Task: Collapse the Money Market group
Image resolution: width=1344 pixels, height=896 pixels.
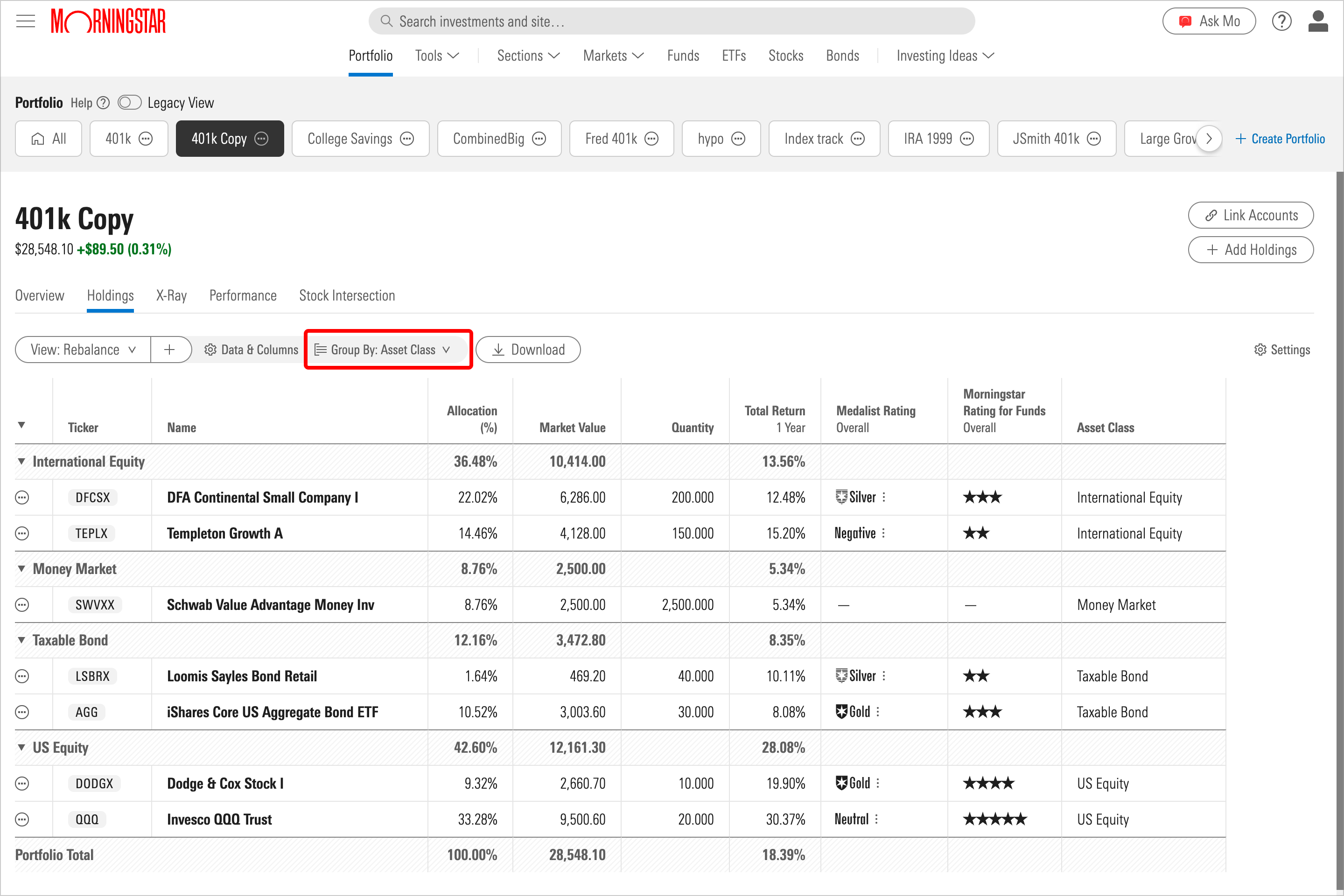Action: 21,569
